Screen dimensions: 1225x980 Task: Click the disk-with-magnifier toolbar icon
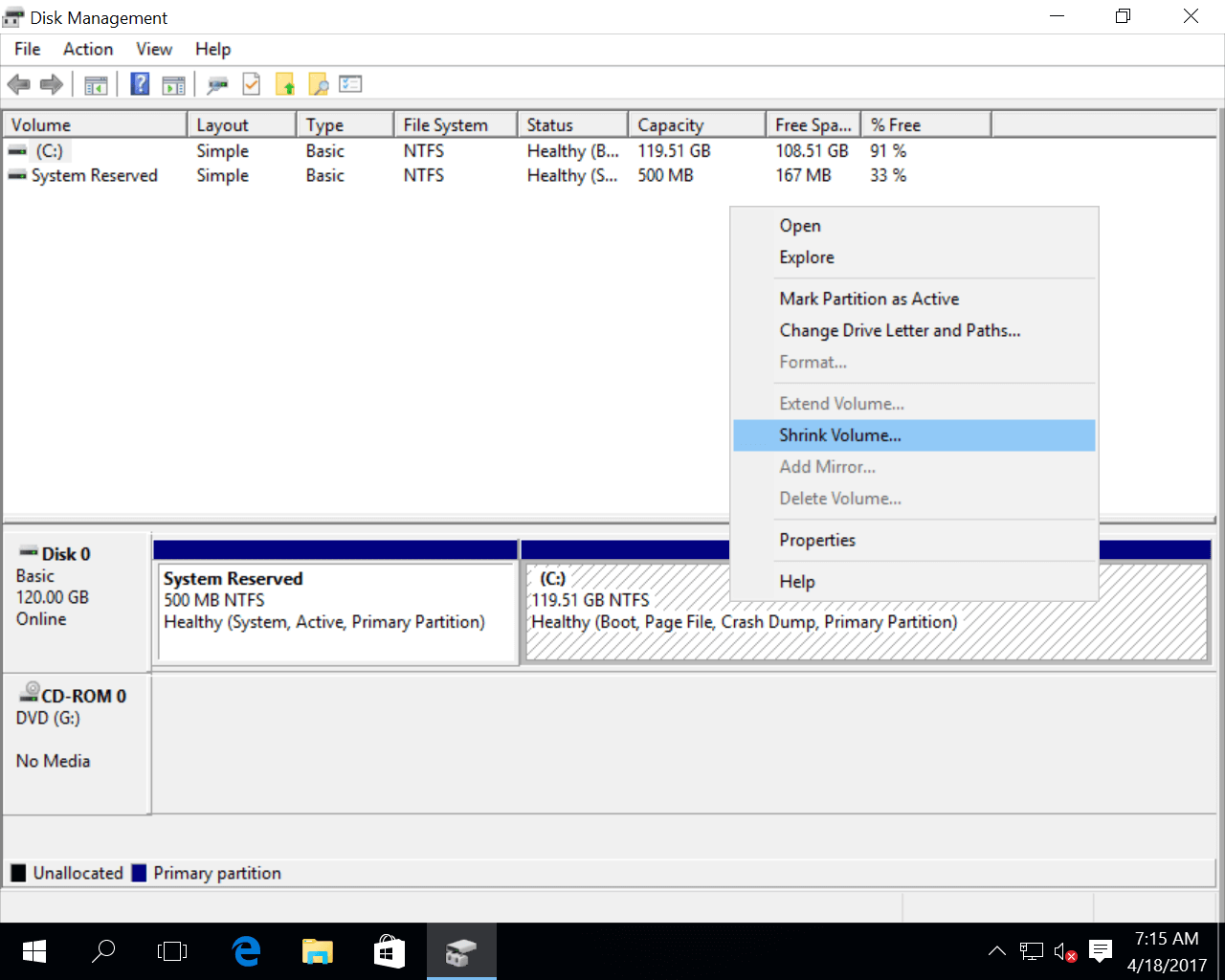pos(218,85)
